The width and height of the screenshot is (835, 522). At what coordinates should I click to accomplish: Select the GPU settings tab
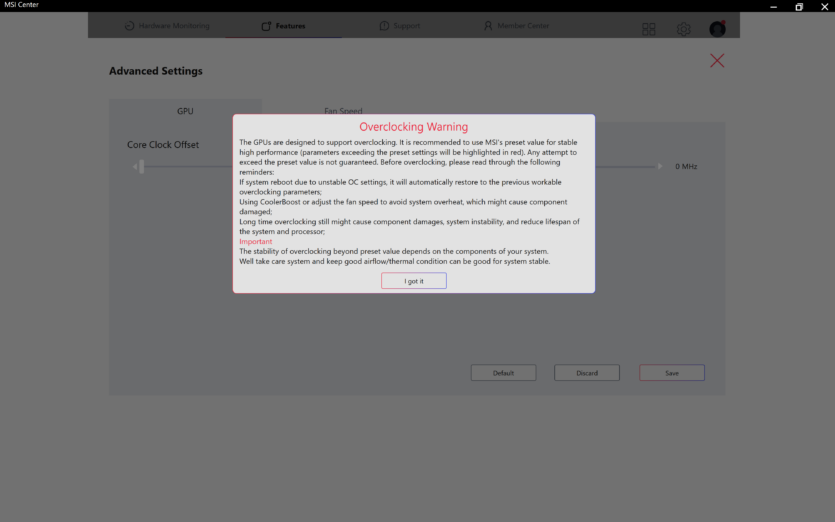point(185,111)
